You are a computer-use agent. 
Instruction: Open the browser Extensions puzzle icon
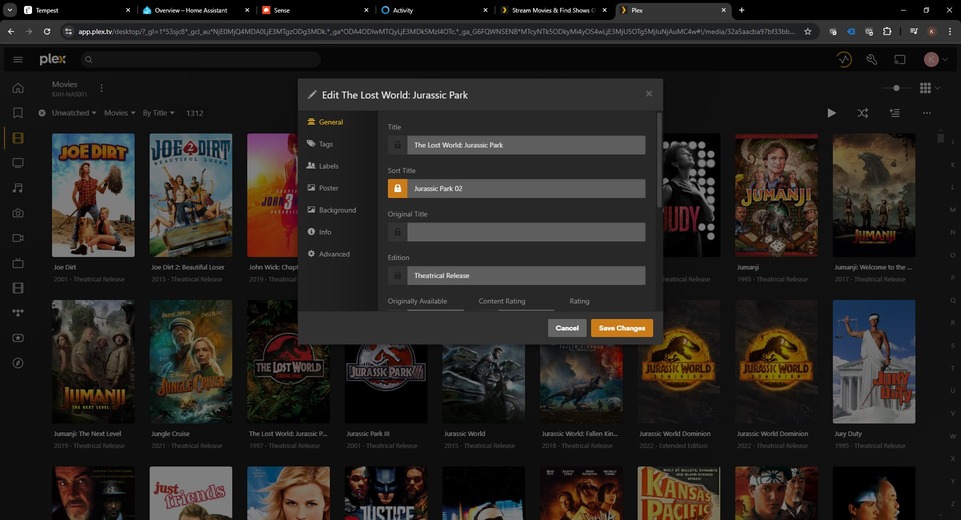pyautogui.click(x=887, y=31)
